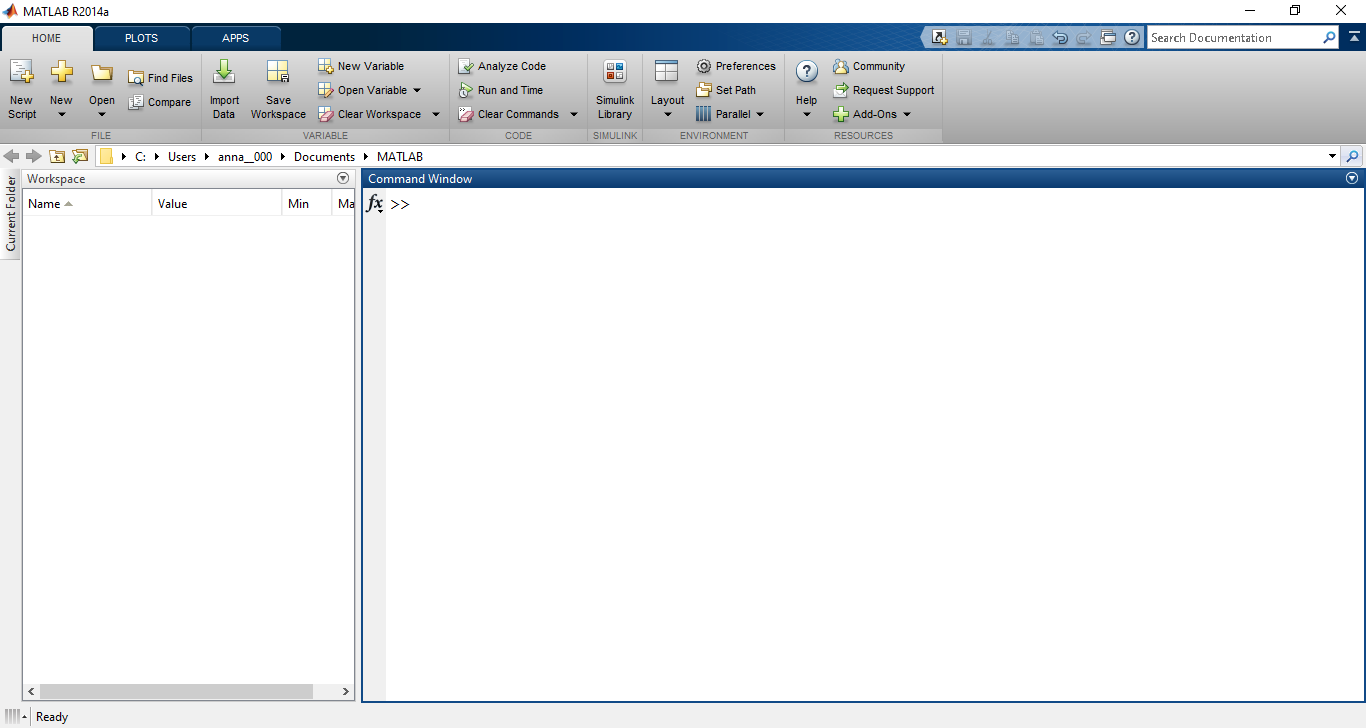Screen dimensions: 1366x728
Task: Click Workspace scroll left arrow
Action: (x=30, y=691)
